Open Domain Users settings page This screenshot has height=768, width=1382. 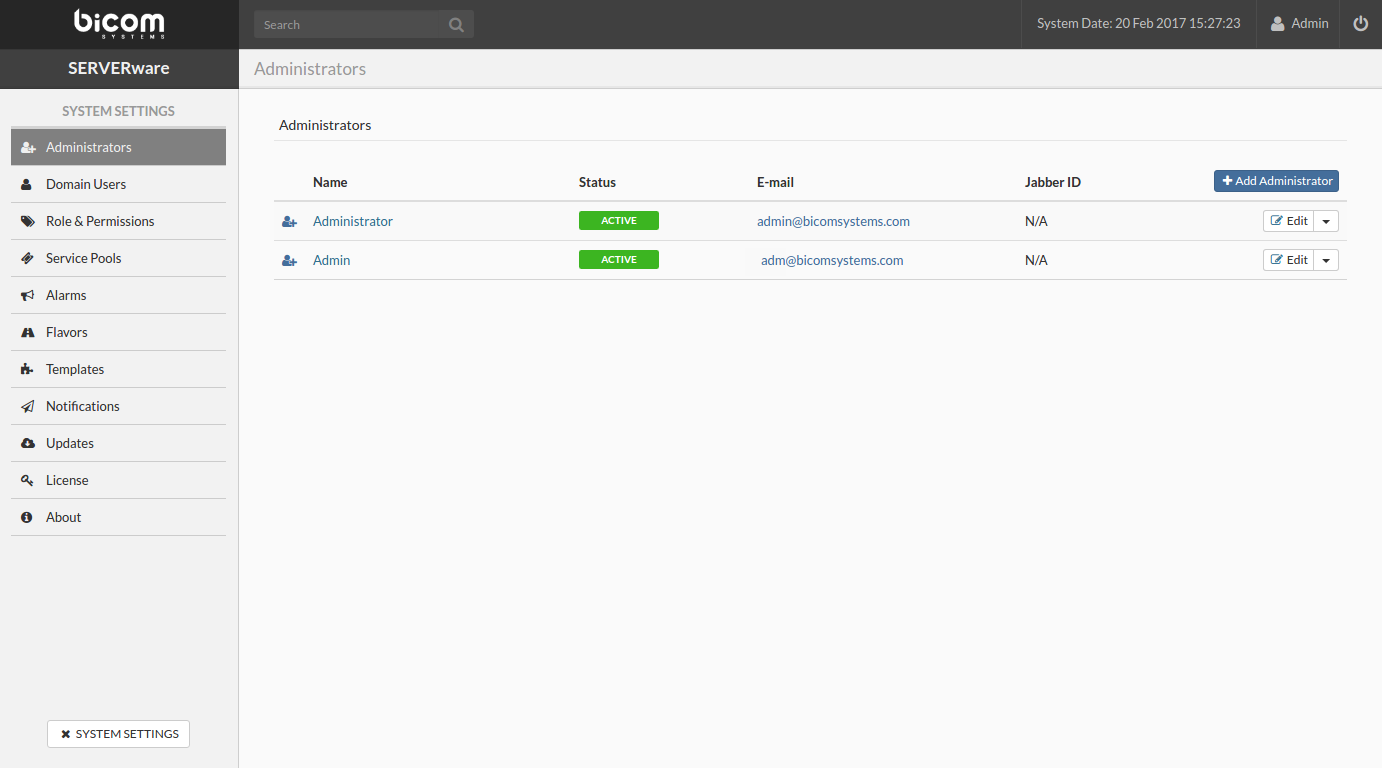click(x=86, y=185)
